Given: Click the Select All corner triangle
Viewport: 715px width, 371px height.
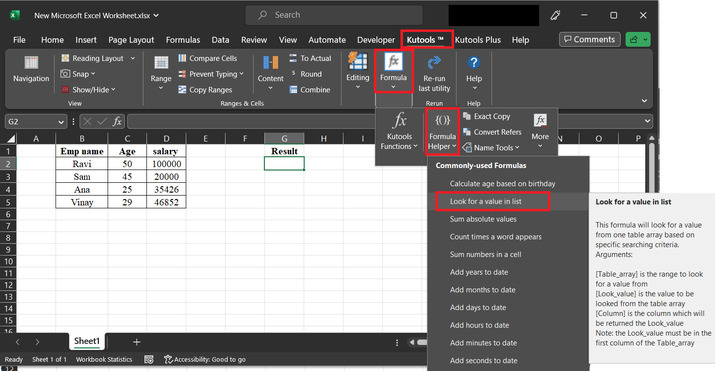Looking at the screenshot, I should (x=10, y=139).
